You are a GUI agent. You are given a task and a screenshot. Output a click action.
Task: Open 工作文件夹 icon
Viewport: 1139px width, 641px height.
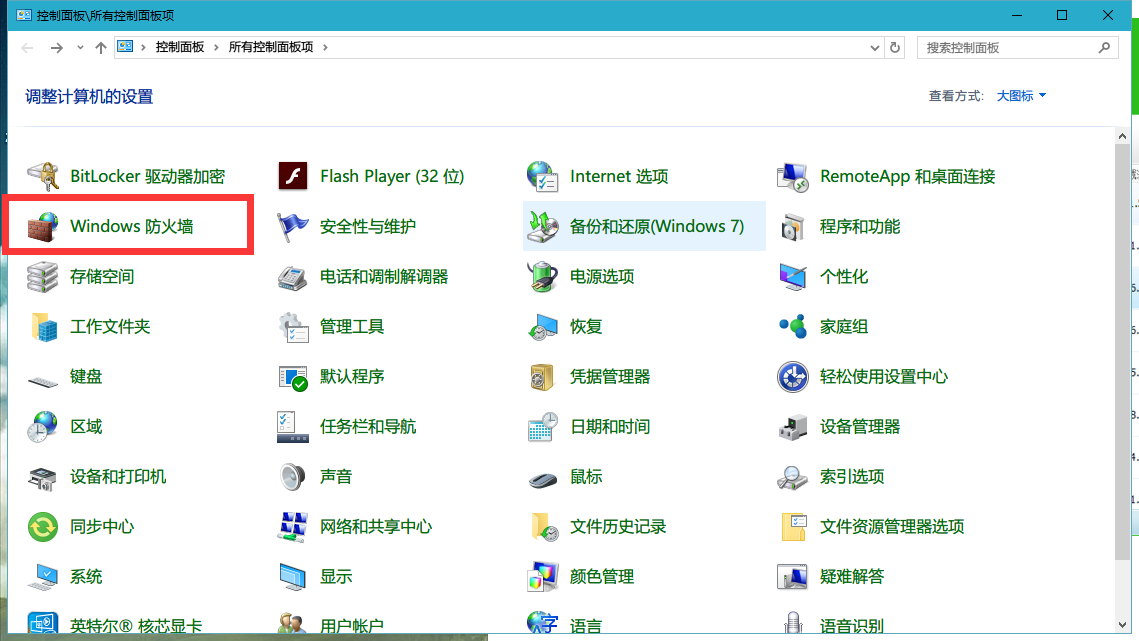43,327
